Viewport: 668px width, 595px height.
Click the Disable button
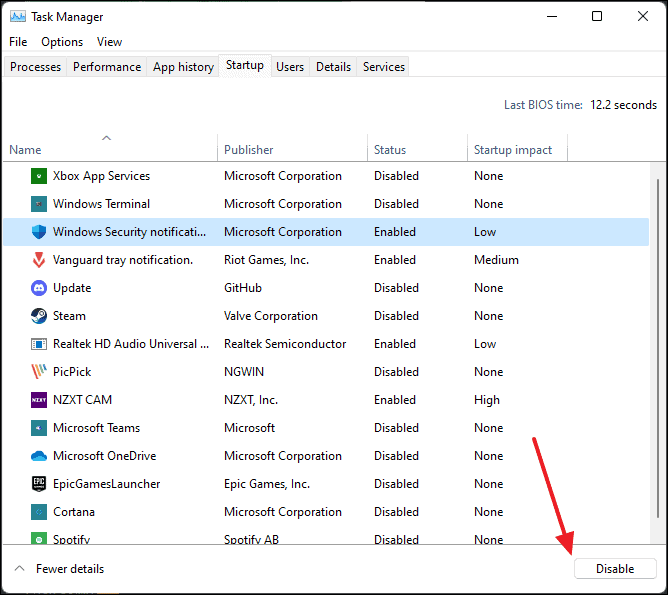point(615,569)
